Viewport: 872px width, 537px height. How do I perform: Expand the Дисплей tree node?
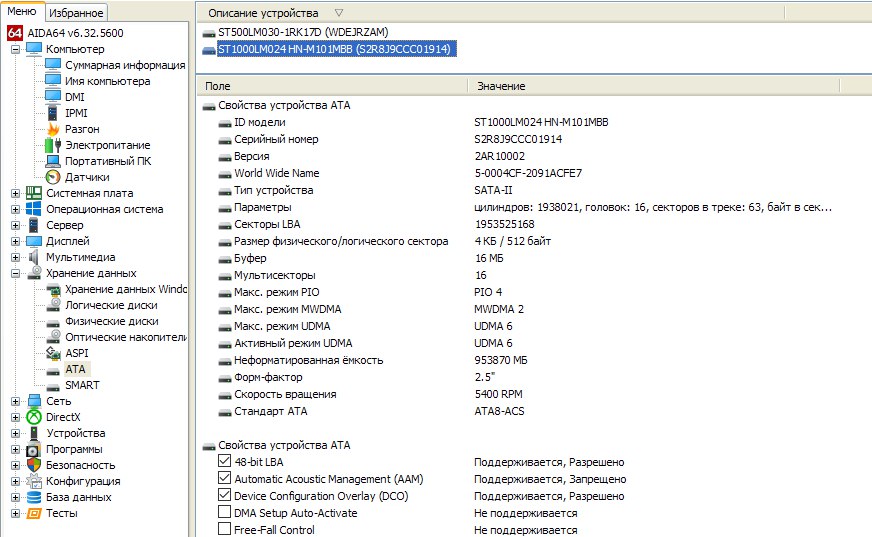[16, 242]
